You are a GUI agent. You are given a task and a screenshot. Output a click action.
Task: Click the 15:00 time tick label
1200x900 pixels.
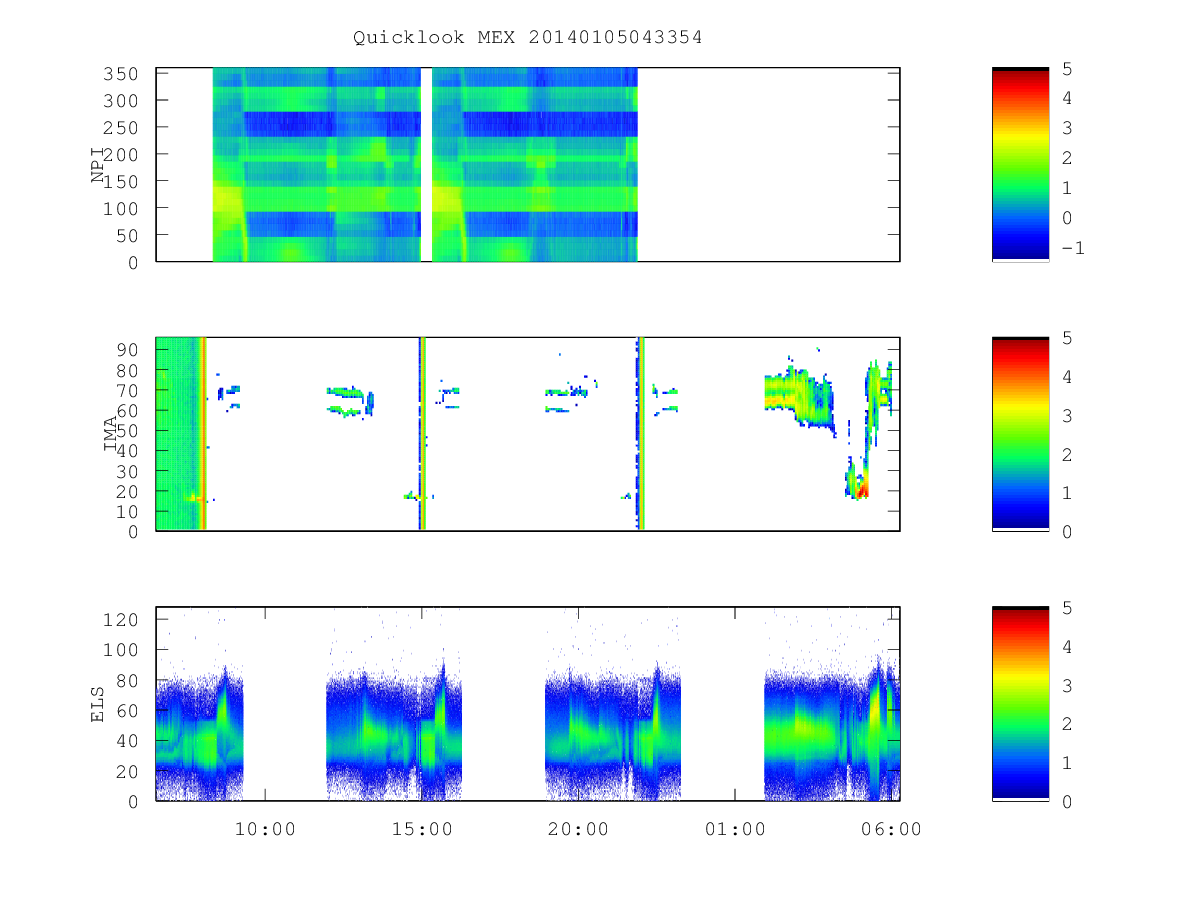pos(421,829)
